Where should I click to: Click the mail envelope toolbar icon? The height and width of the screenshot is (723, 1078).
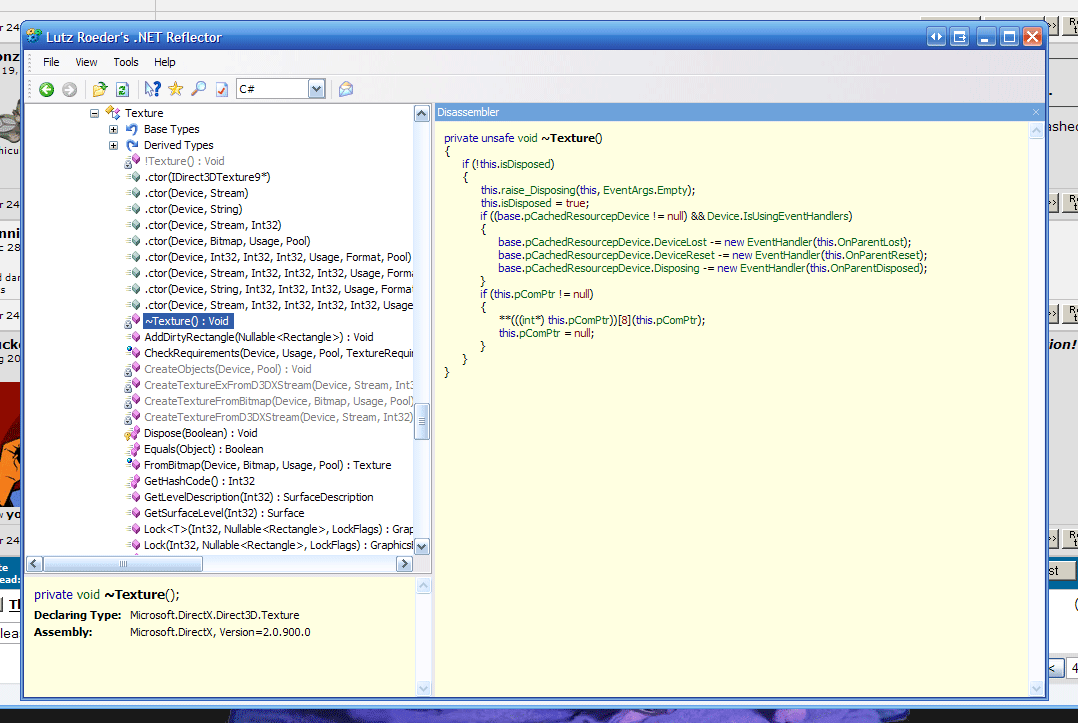[x=346, y=89]
